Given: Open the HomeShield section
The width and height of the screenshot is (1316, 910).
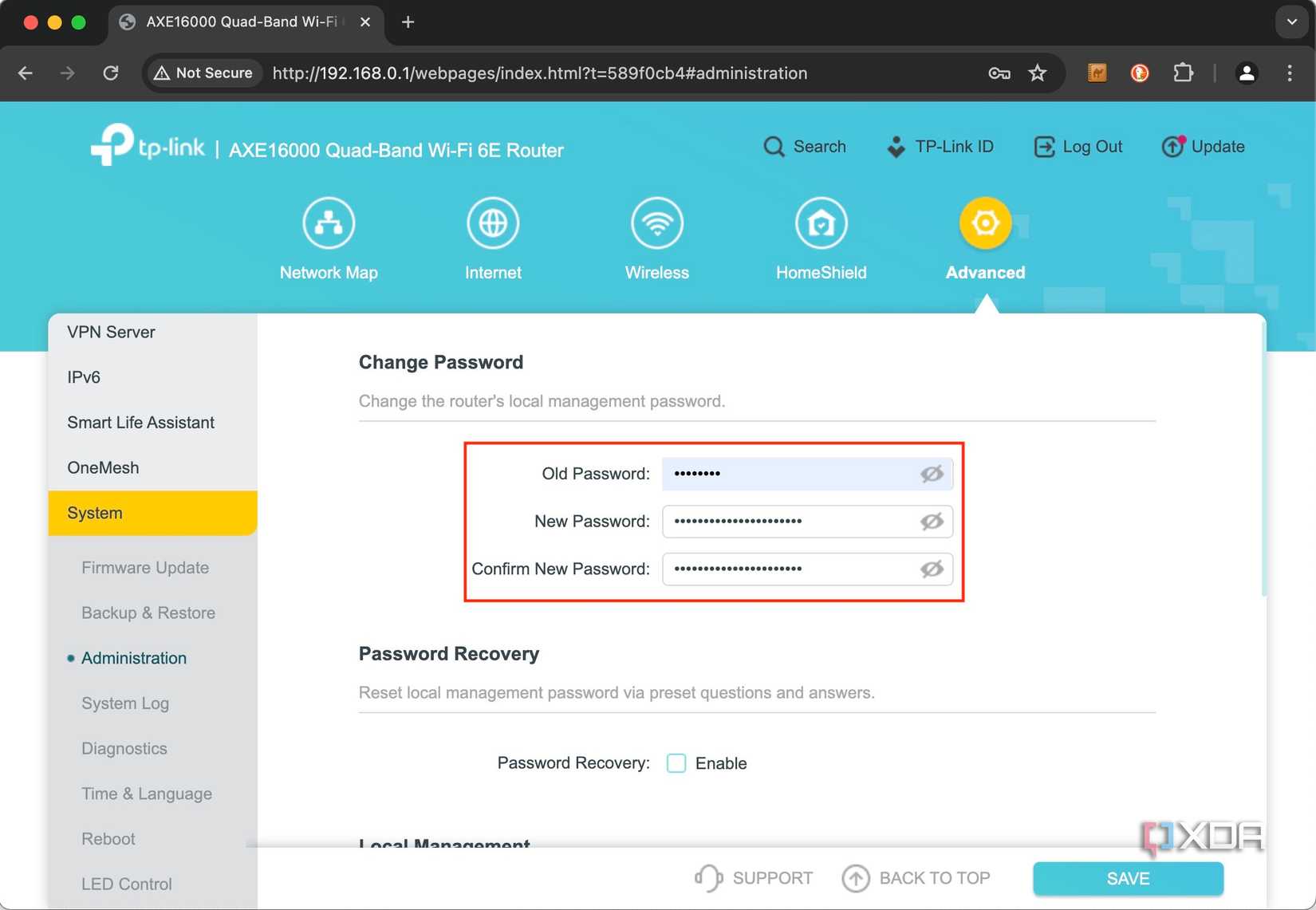Looking at the screenshot, I should (821, 238).
